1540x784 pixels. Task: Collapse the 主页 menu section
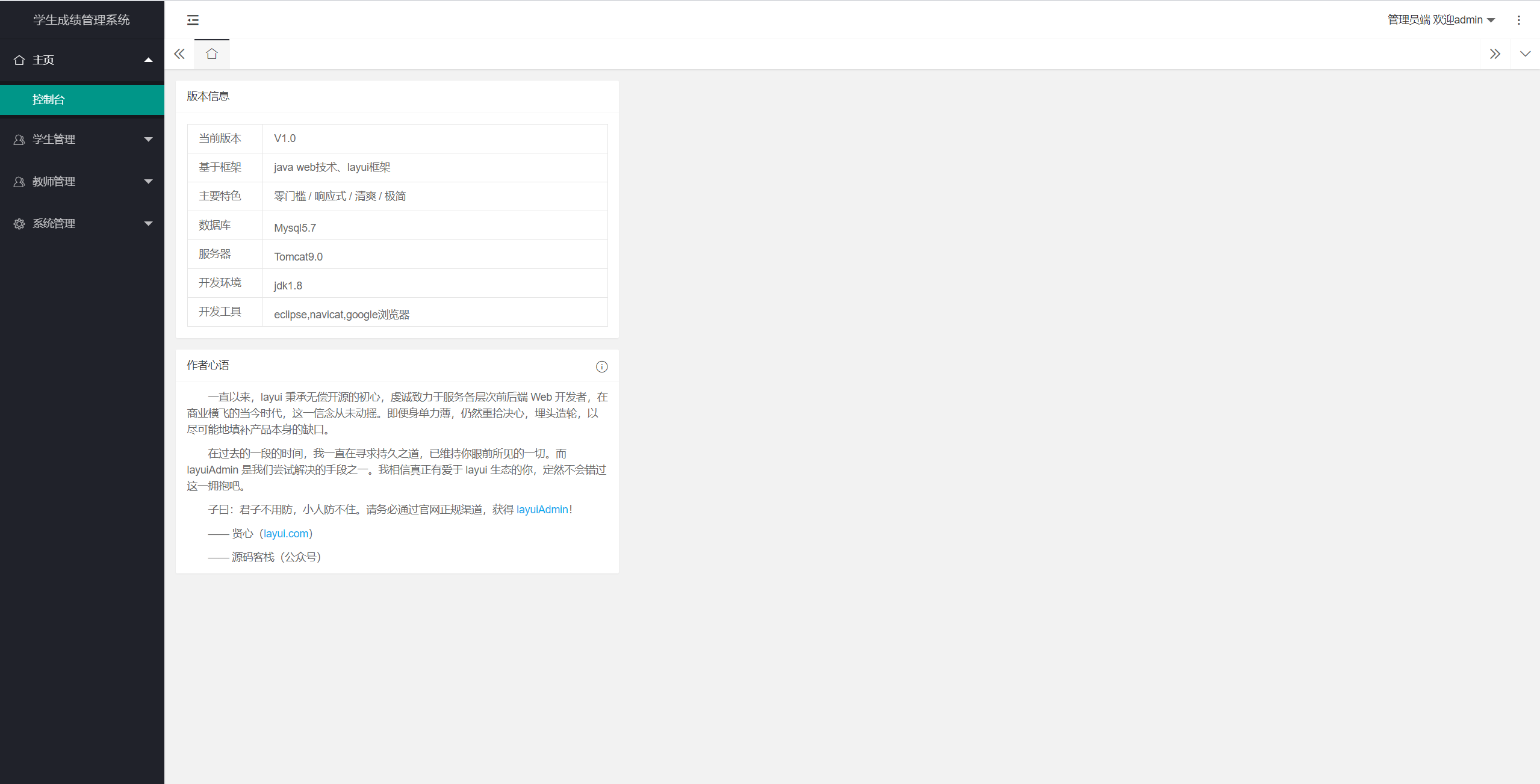tap(82, 60)
